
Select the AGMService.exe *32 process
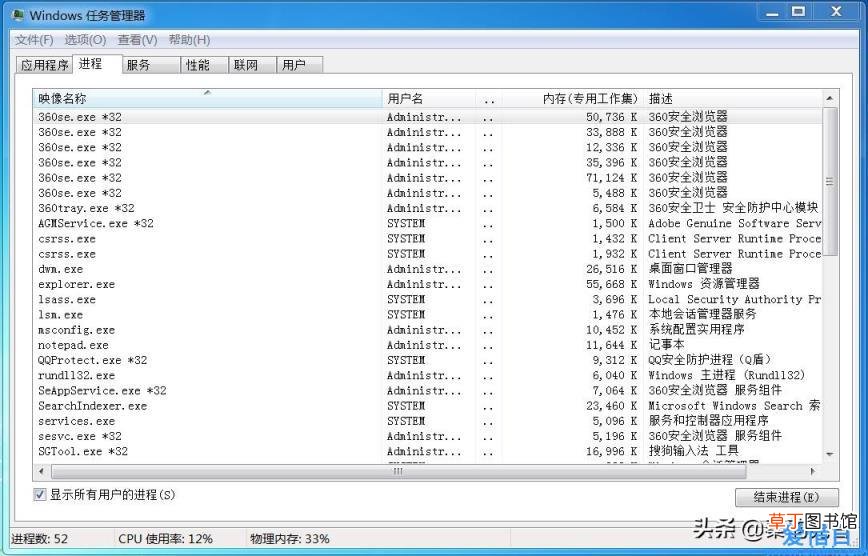(427, 223)
